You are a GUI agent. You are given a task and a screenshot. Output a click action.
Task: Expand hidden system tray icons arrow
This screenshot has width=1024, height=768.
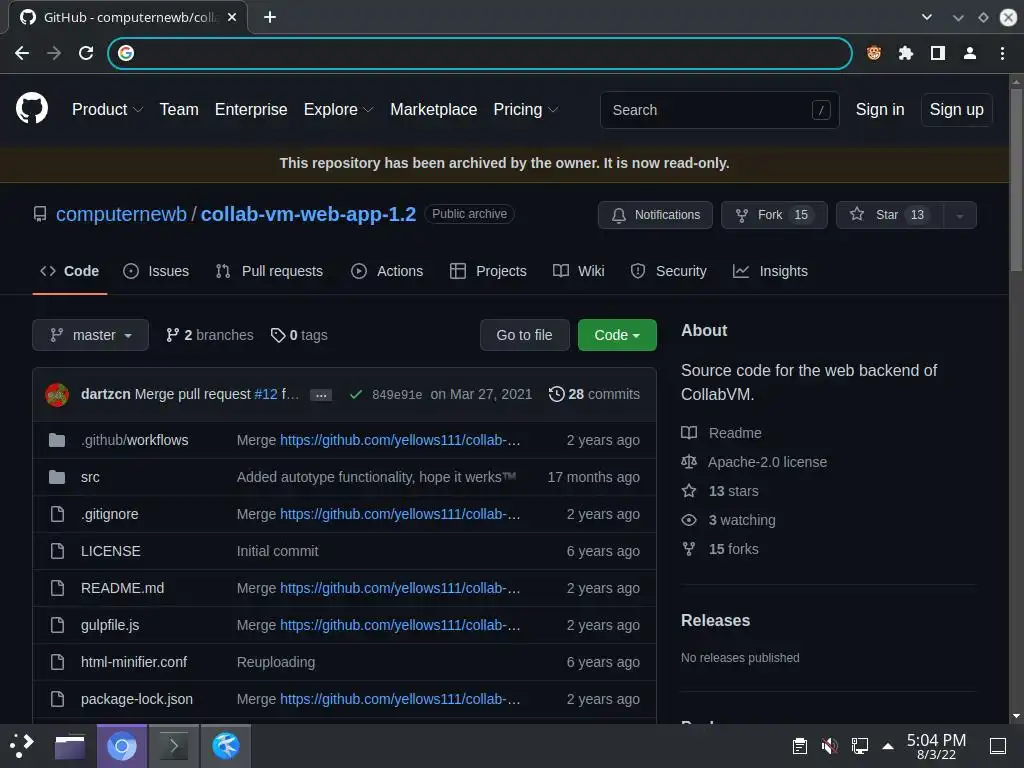(888, 746)
